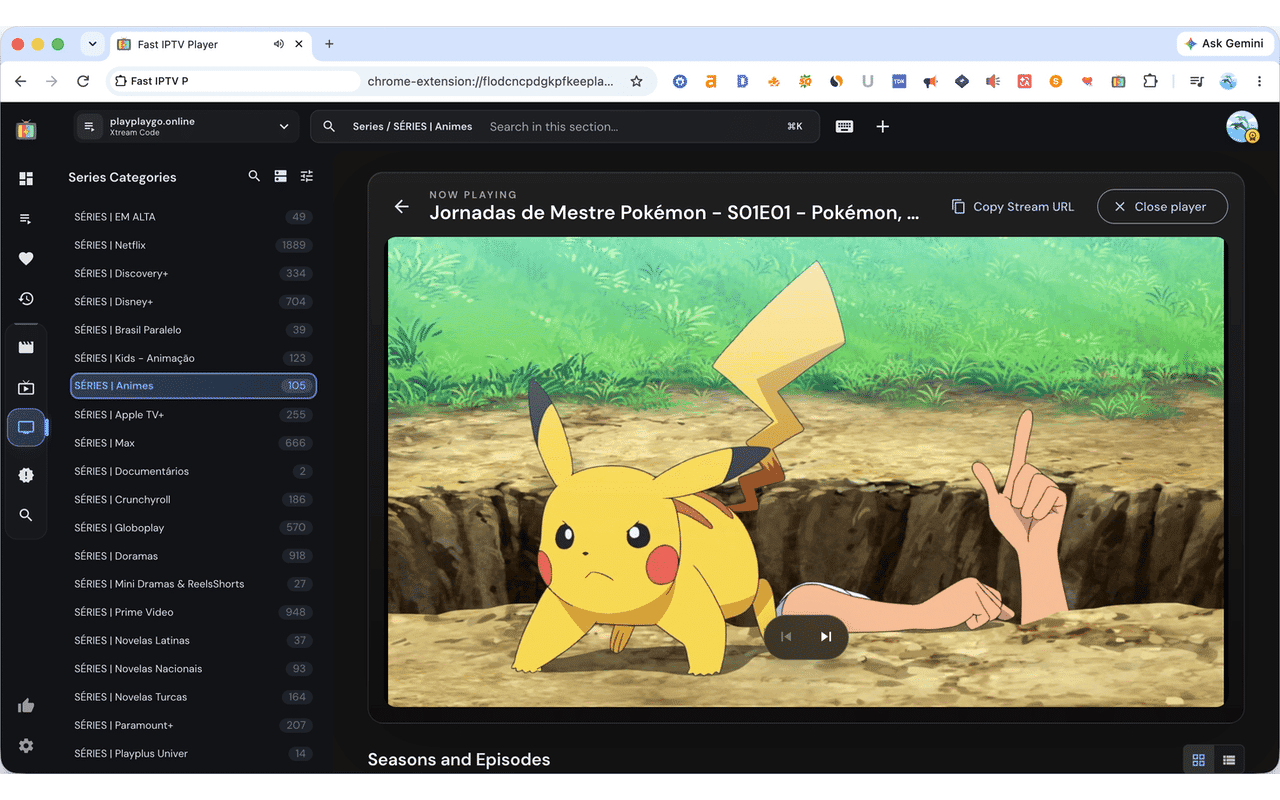Open settings gear at sidebar bottom
This screenshot has width=1280, height=800.
[26, 745]
